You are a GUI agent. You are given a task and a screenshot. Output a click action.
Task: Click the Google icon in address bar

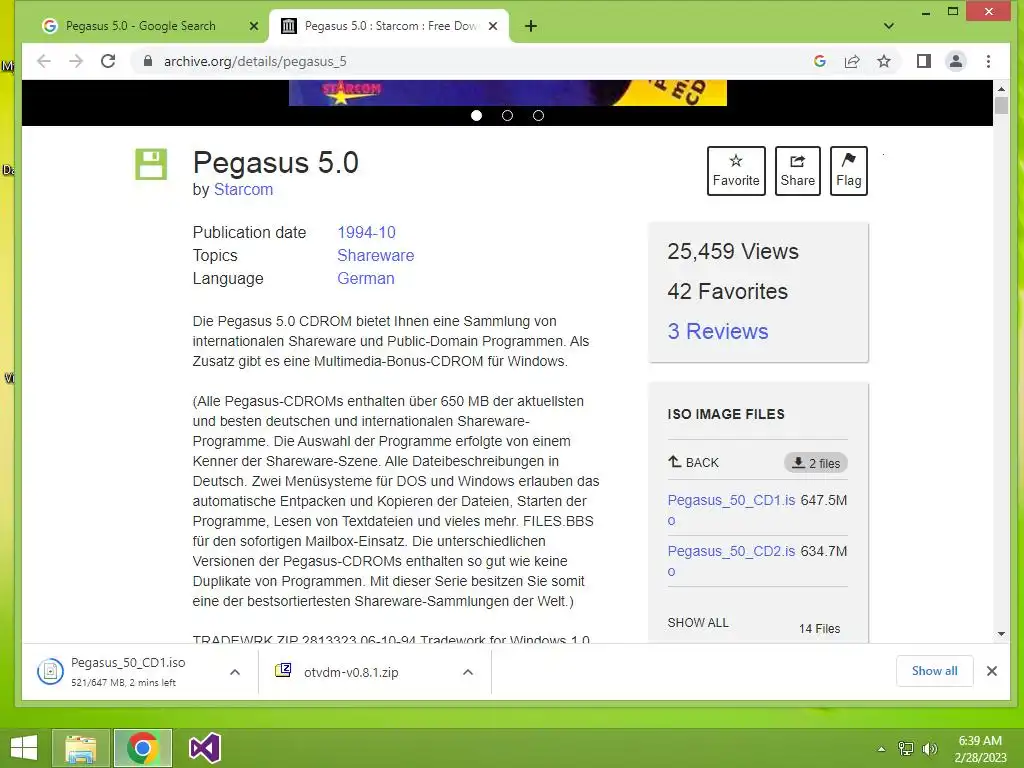tap(820, 61)
